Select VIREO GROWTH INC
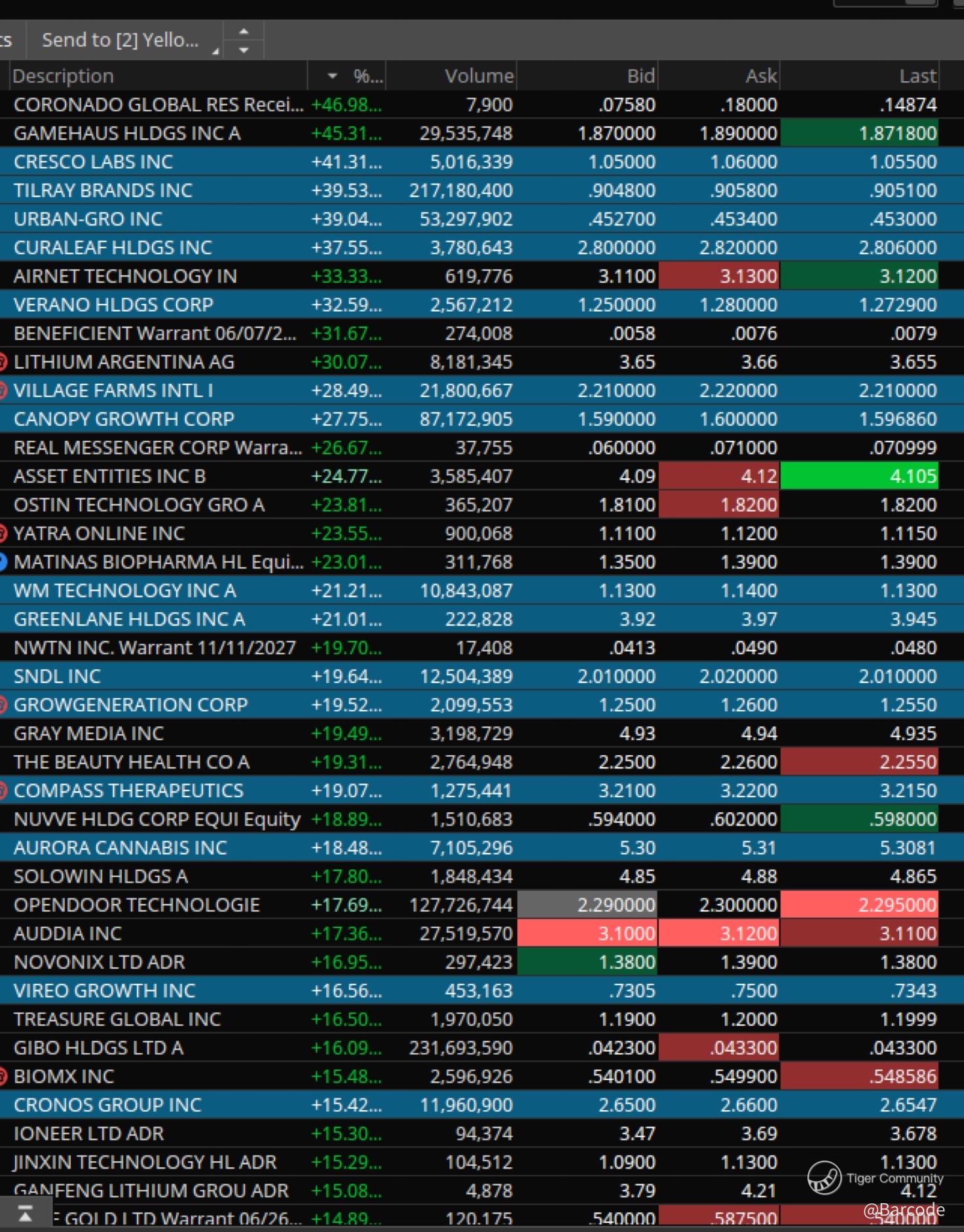 pyautogui.click(x=104, y=991)
